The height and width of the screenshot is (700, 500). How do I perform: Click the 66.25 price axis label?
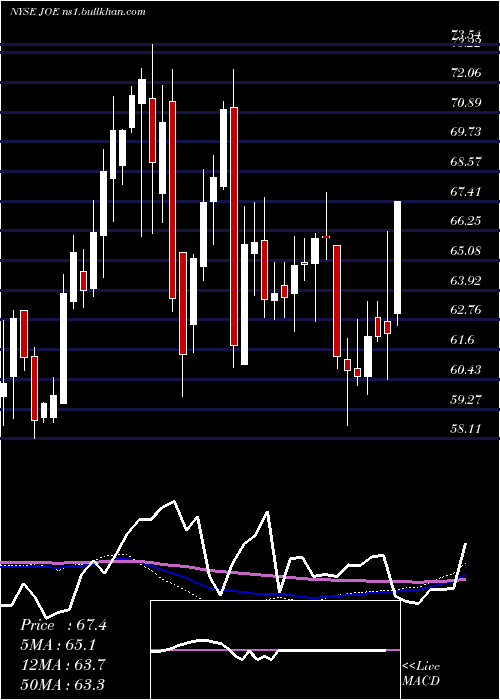pos(466,221)
